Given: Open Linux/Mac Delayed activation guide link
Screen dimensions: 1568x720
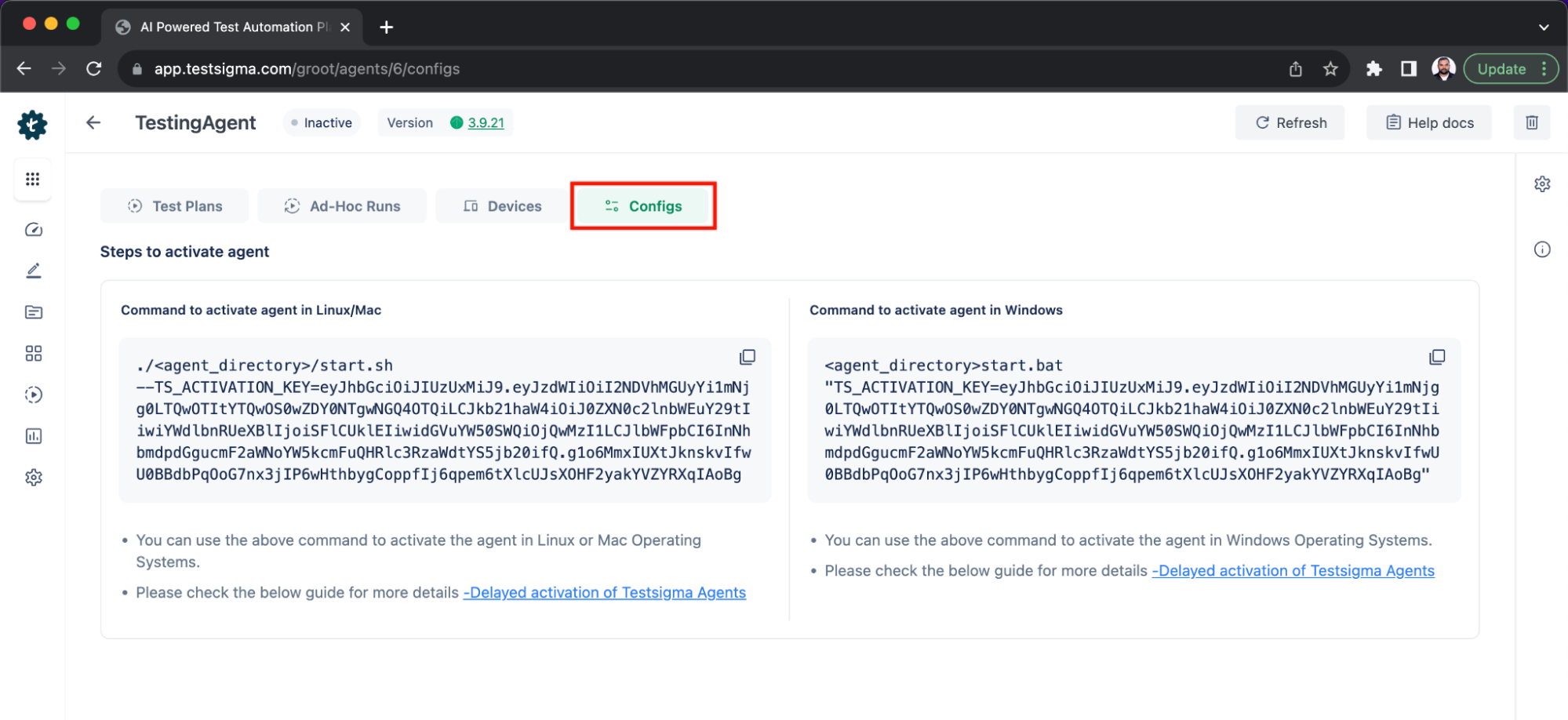Looking at the screenshot, I should click(x=605, y=593).
